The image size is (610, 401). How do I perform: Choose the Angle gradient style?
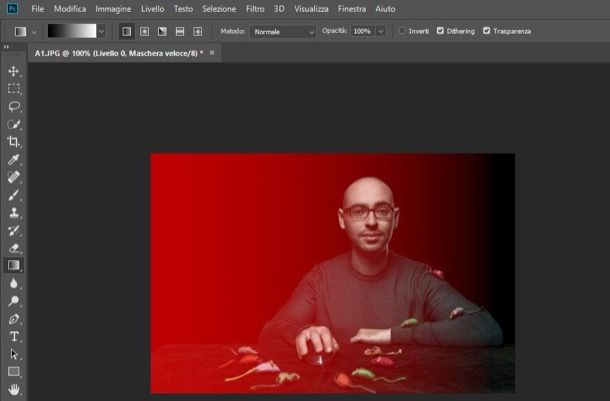pyautogui.click(x=162, y=32)
